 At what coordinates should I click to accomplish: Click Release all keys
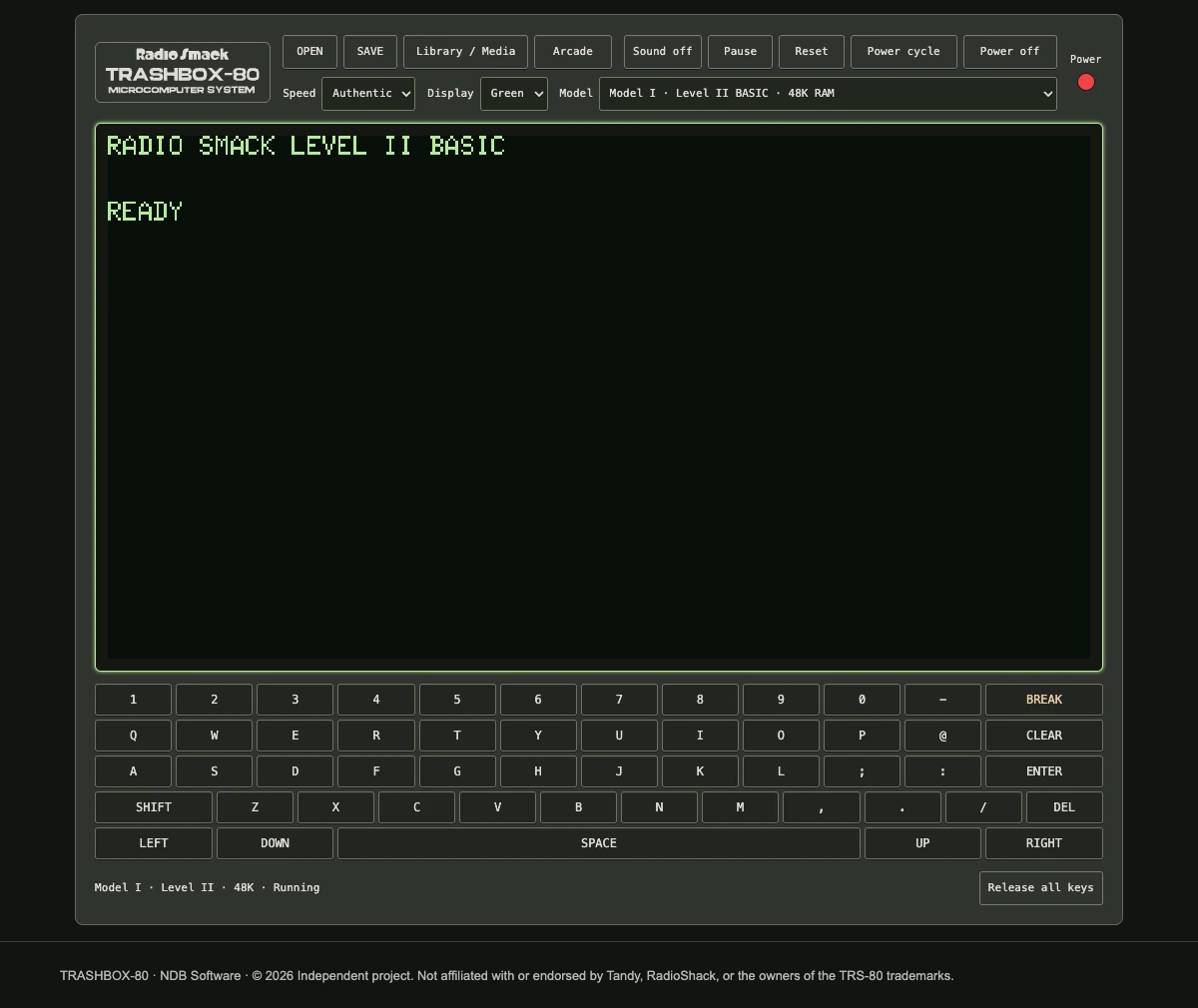(1041, 888)
